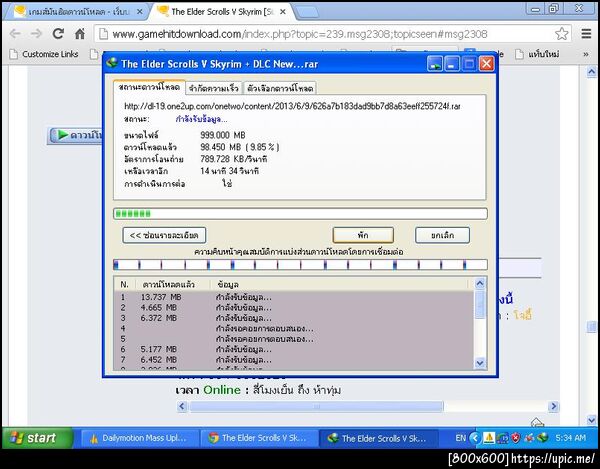600x469 pixels.
Task: Select connection row 5 in the list
Action: coord(293,339)
